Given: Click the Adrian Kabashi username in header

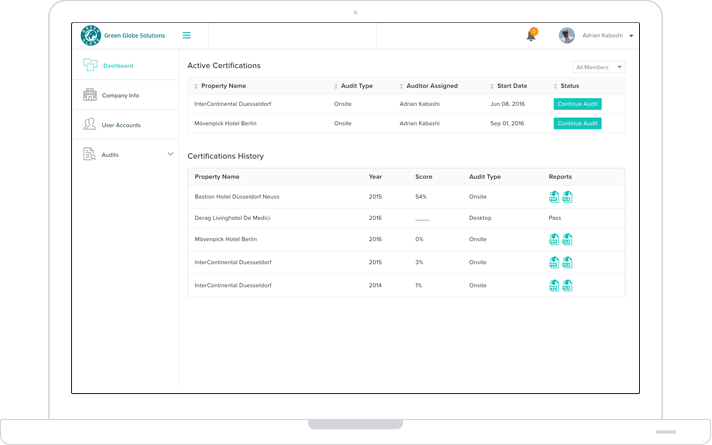Looking at the screenshot, I should (x=603, y=35).
